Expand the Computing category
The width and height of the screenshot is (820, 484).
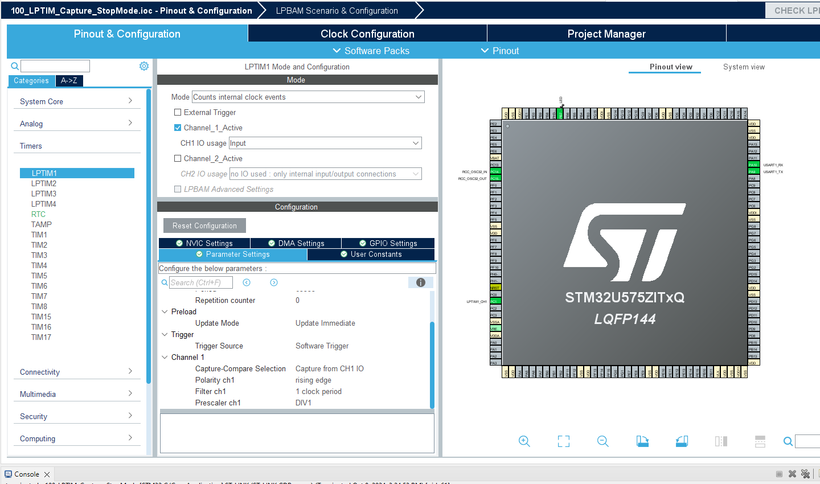tap(76, 439)
